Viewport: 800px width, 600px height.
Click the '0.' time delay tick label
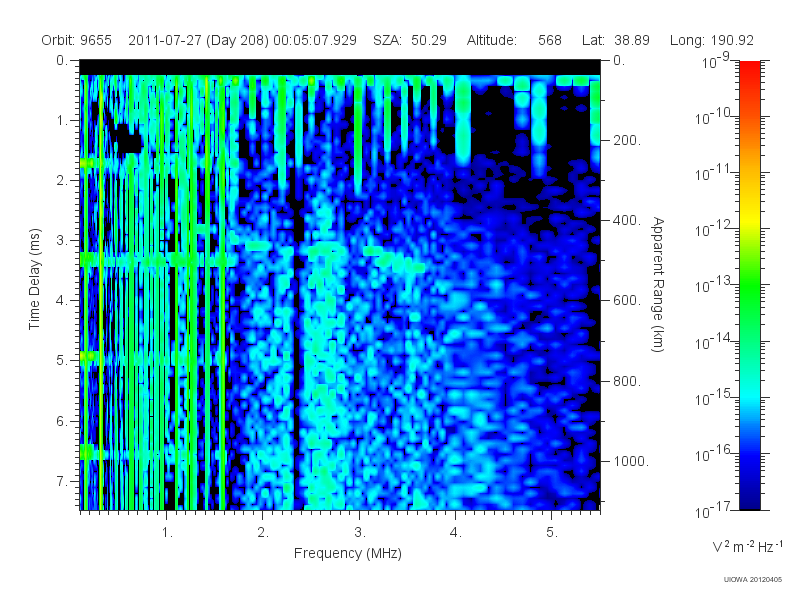(x=62, y=61)
